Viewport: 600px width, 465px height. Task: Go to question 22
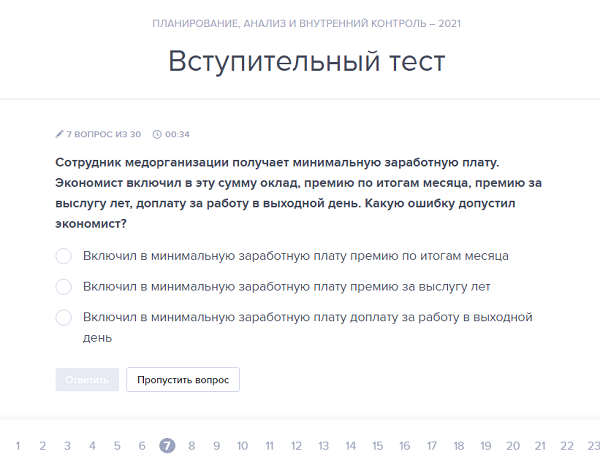tap(567, 446)
